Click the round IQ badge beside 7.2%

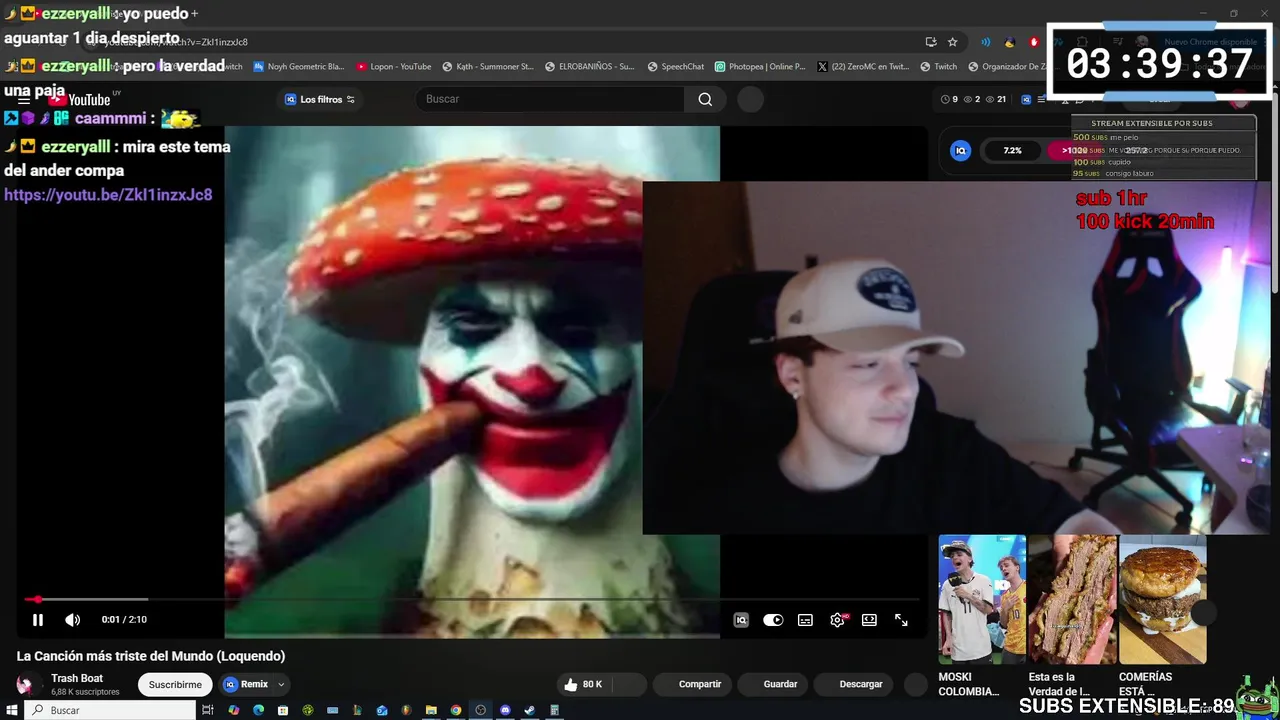coord(961,151)
